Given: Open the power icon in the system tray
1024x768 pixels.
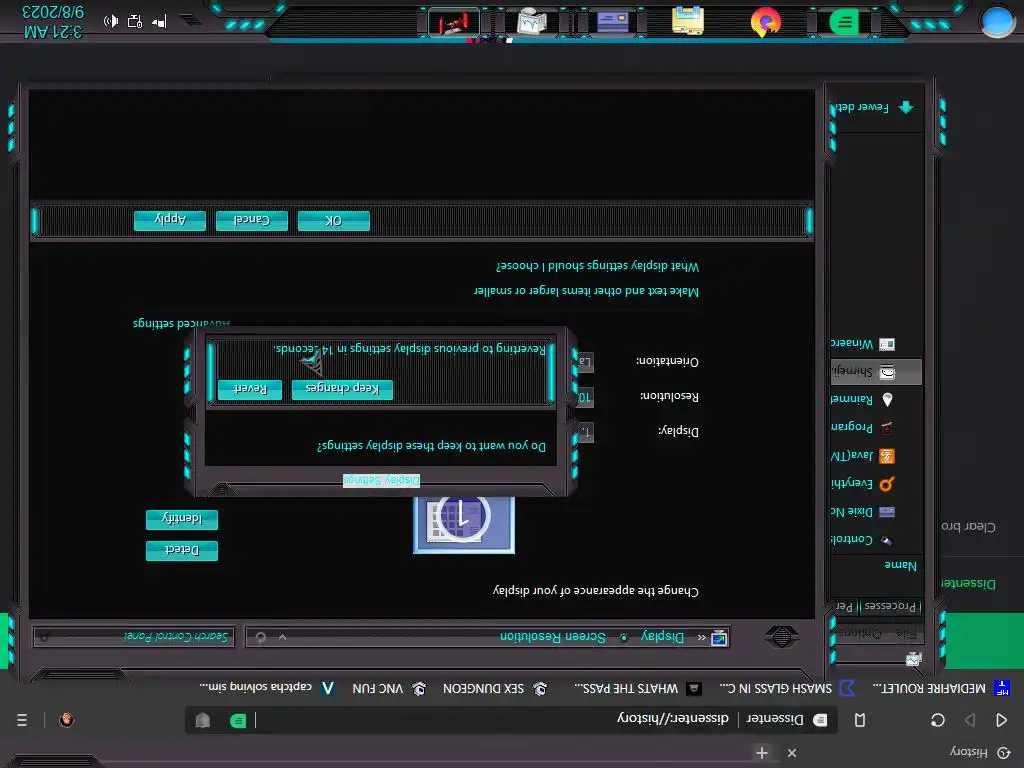Looking at the screenshot, I should tap(135, 21).
